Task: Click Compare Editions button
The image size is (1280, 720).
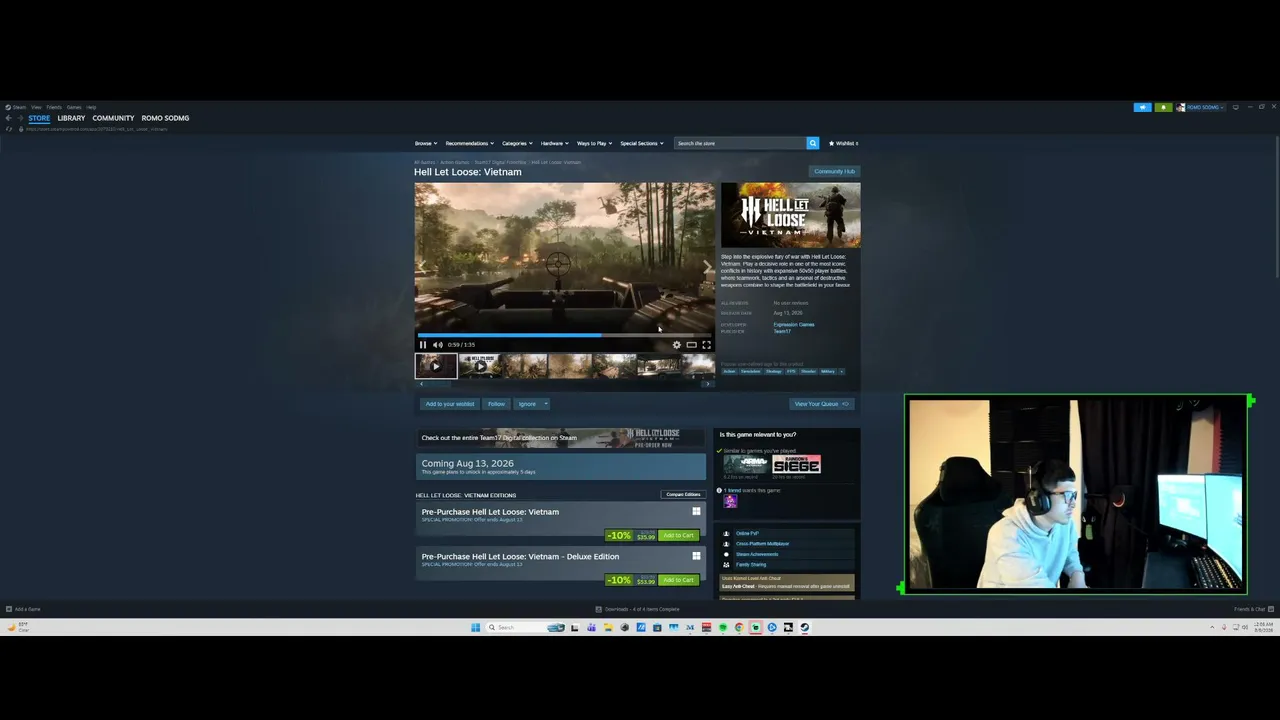Action: click(x=684, y=494)
